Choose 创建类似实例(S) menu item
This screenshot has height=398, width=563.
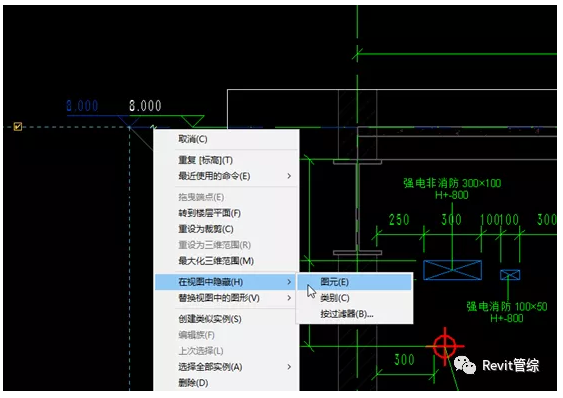[226, 319]
